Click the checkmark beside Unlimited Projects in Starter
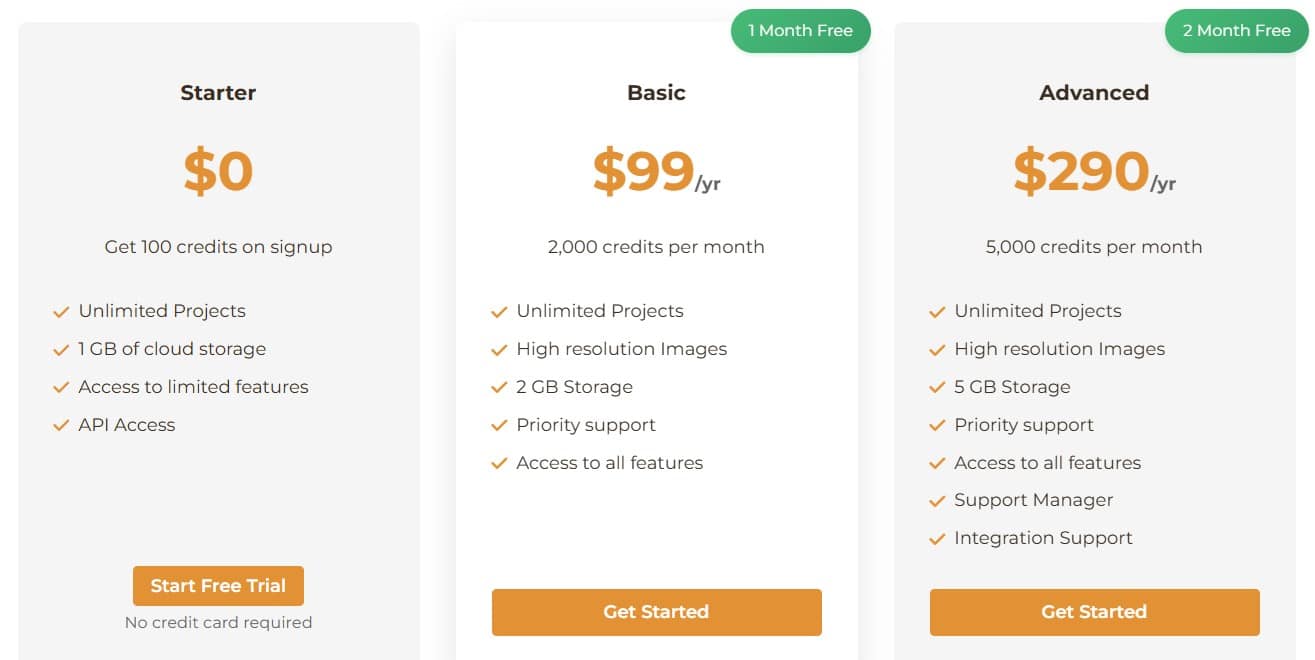 pyautogui.click(x=61, y=311)
